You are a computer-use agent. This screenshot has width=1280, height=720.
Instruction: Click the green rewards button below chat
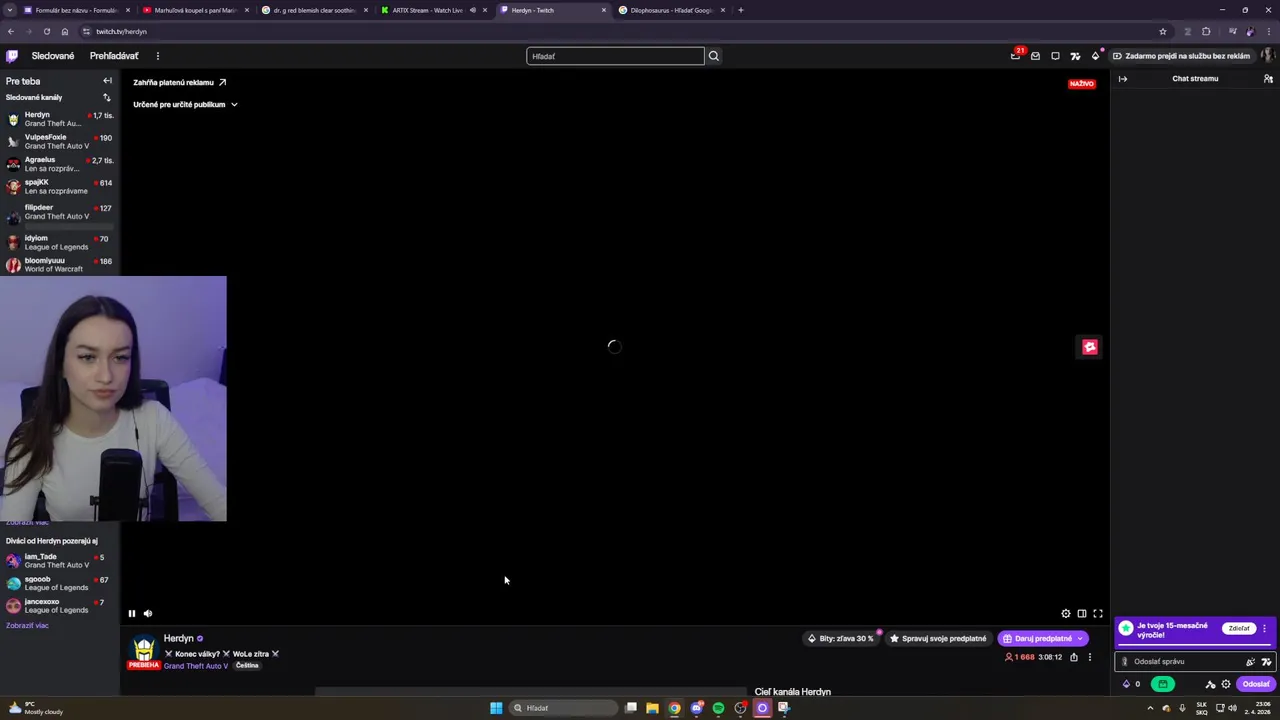(1162, 684)
